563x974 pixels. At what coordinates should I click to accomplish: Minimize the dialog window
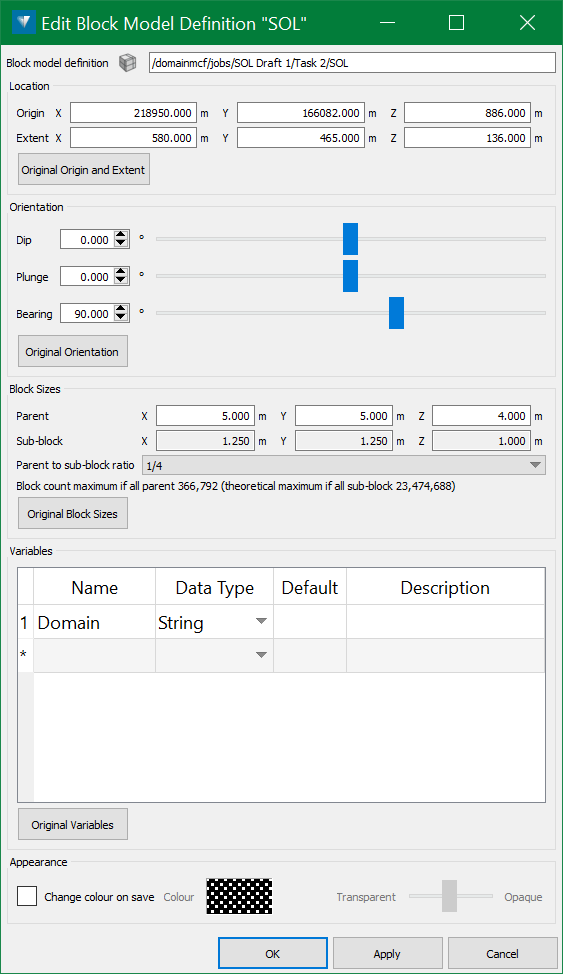coord(387,23)
